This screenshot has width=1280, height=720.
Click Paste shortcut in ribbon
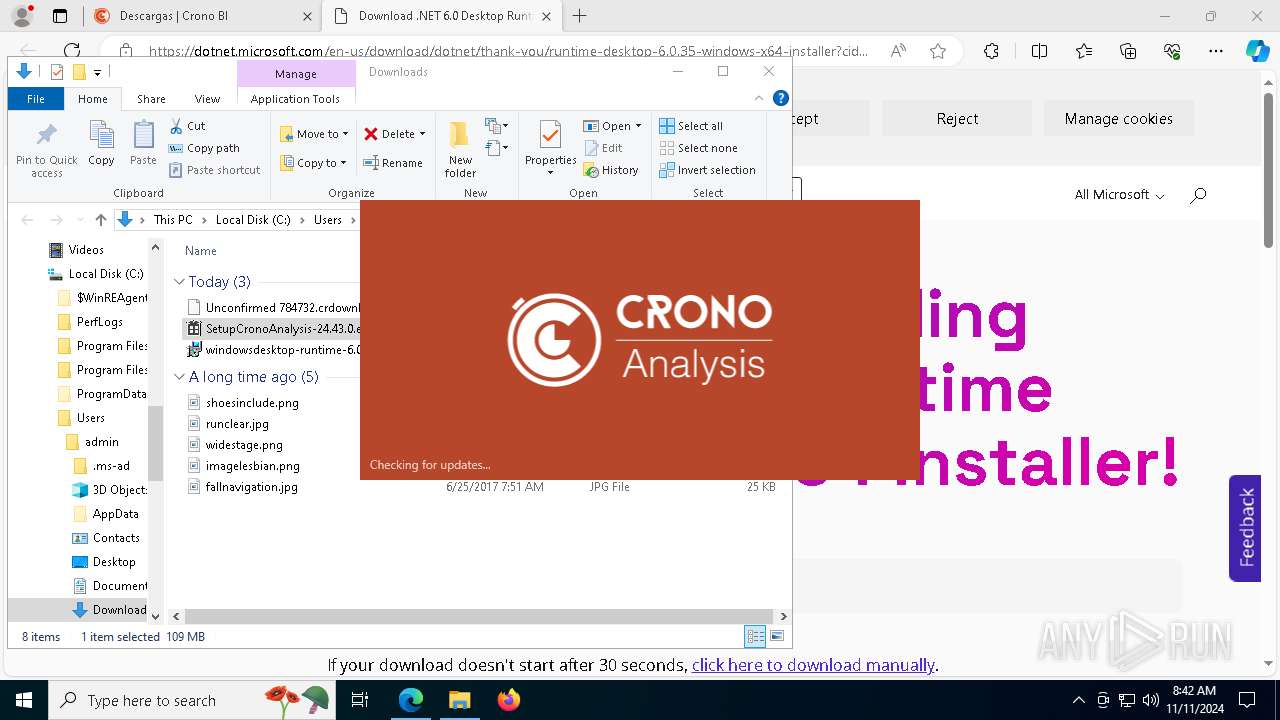tap(214, 170)
